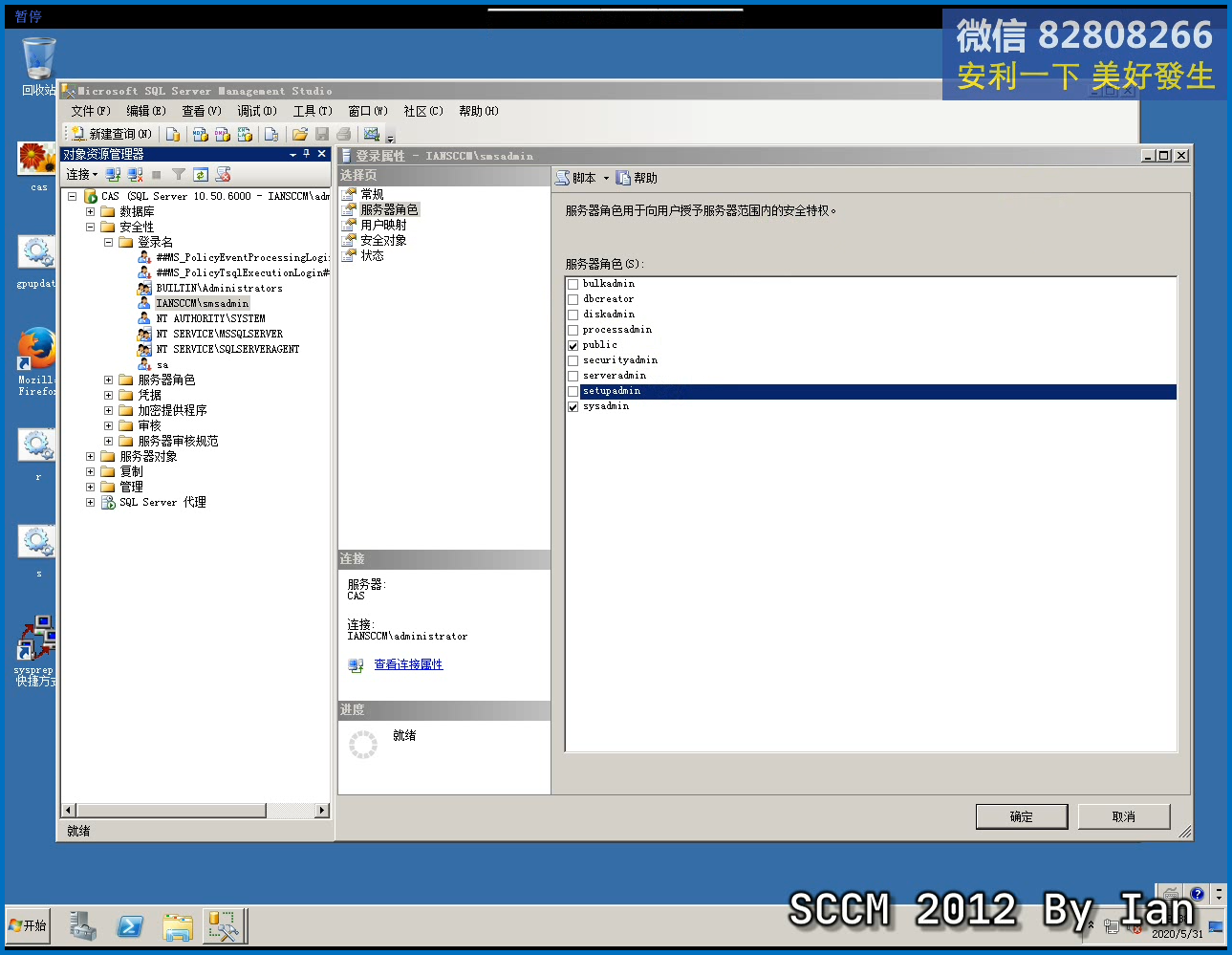
Task: Click the Analysis Services XMLA Query icon
Action: coord(246,134)
